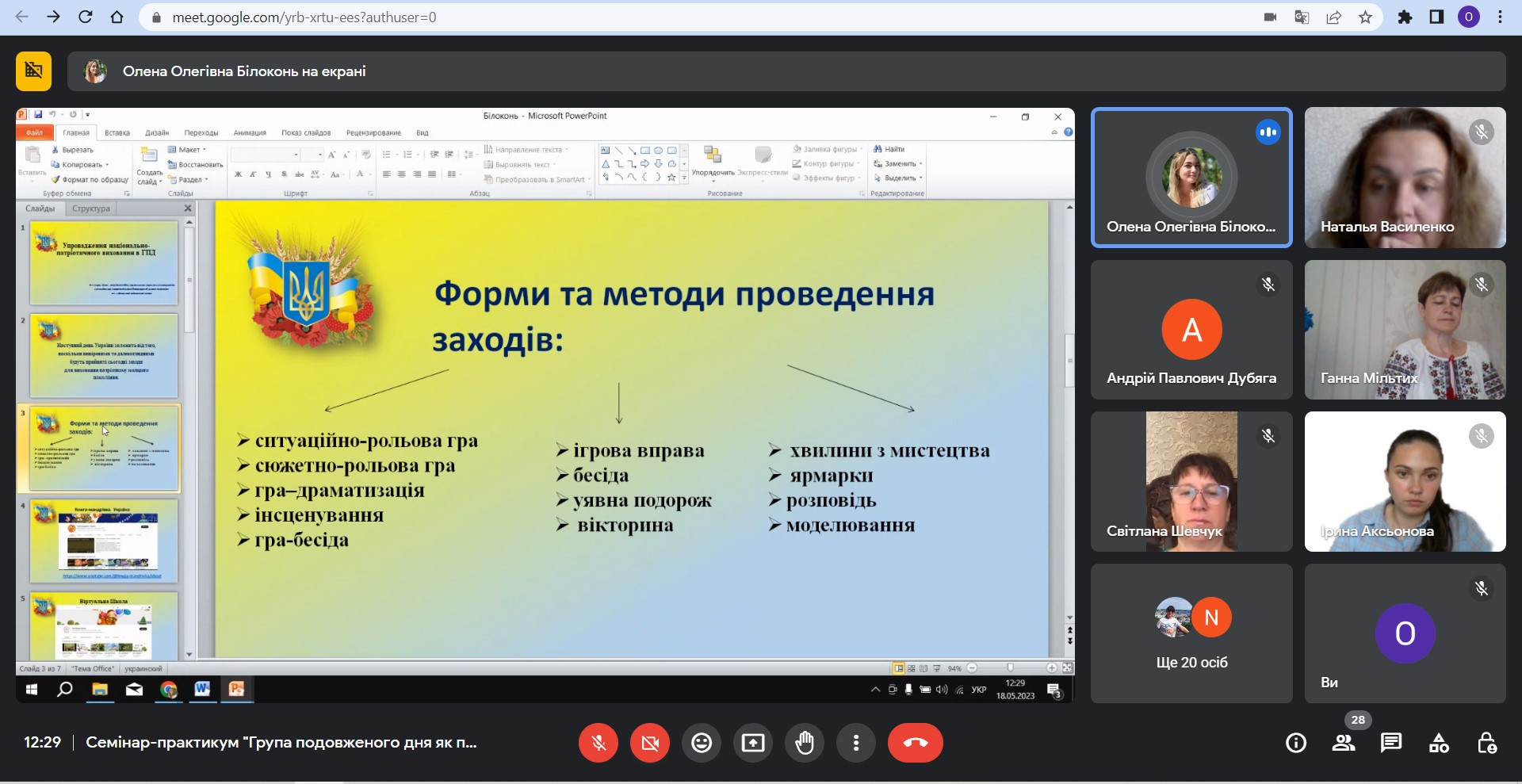Image resolution: width=1522 pixels, height=784 pixels.
Task: Click the Present now screen share icon
Action: [x=753, y=743]
